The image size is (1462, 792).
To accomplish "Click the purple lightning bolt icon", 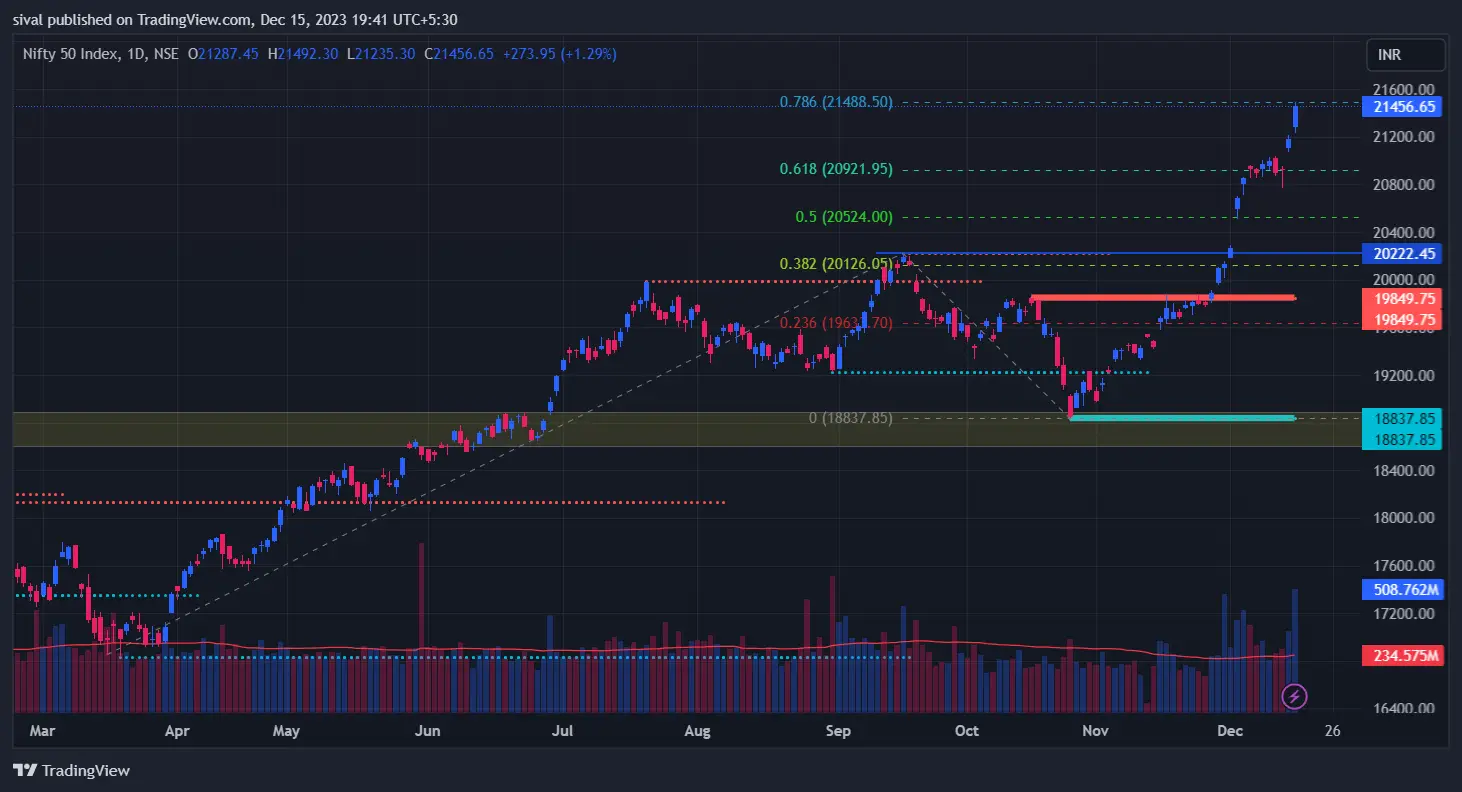I will 1294,696.
